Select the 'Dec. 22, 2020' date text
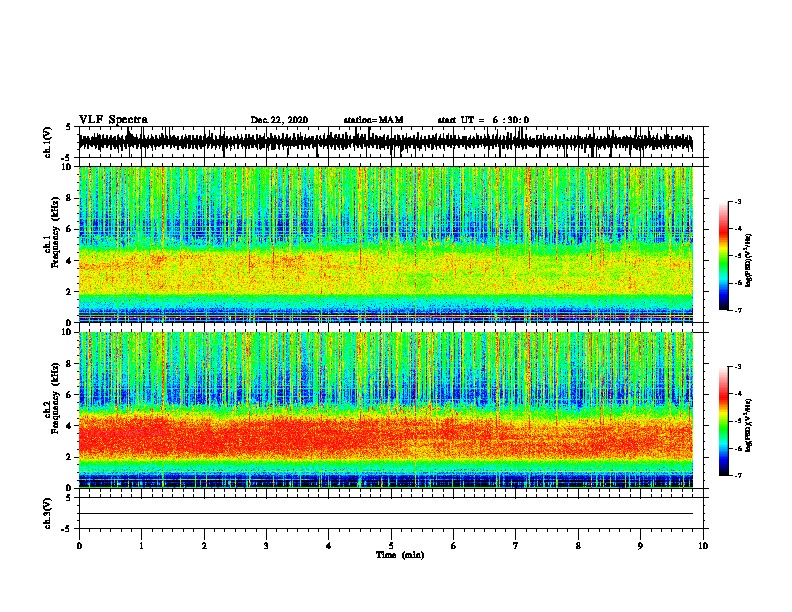The width and height of the screenshot is (792, 612). (x=279, y=120)
